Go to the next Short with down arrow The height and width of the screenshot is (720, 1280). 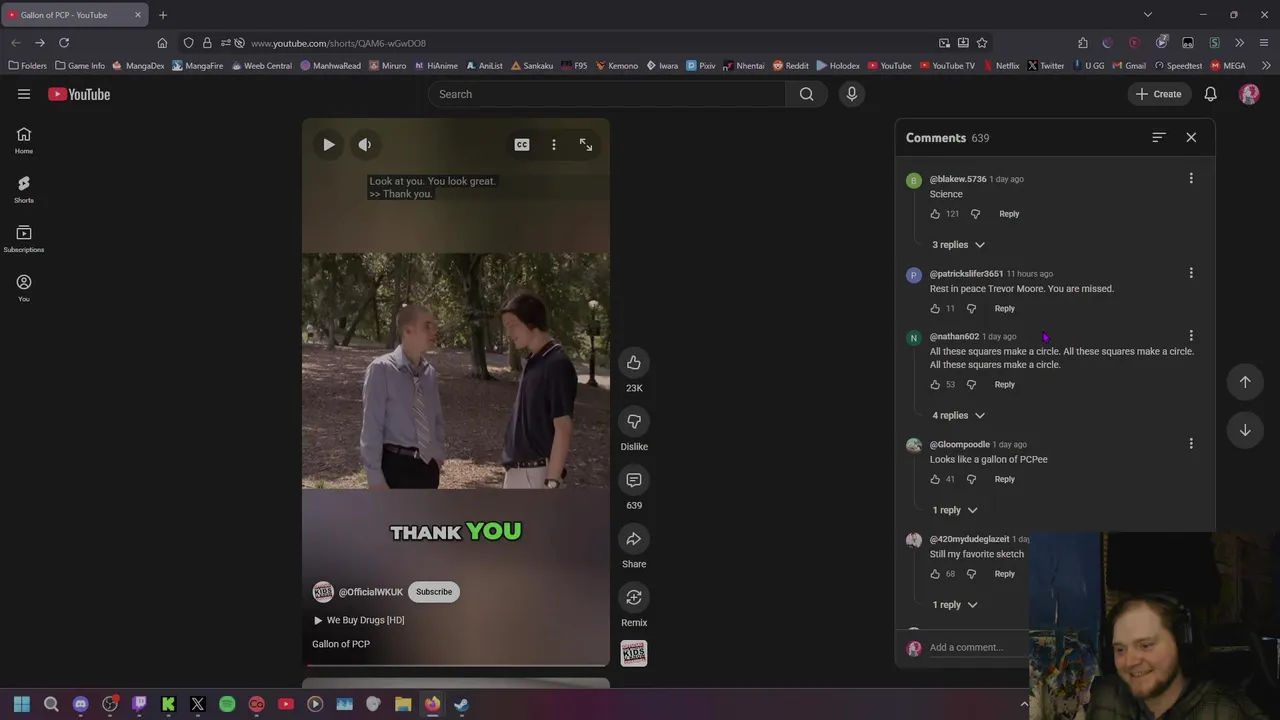[1245, 431]
